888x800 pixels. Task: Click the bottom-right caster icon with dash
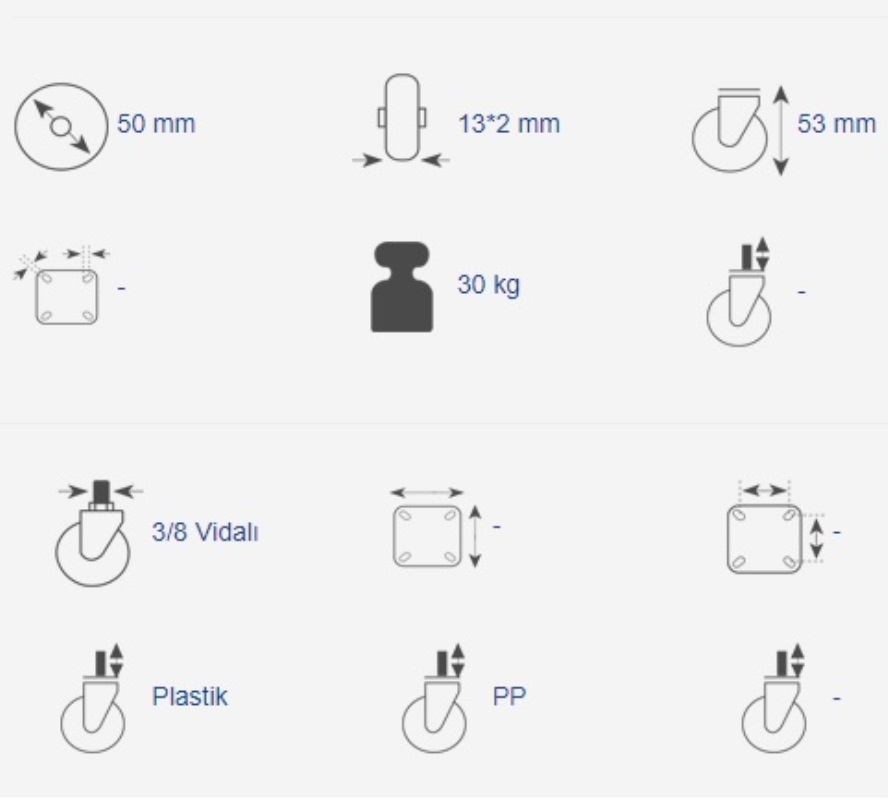tap(774, 698)
